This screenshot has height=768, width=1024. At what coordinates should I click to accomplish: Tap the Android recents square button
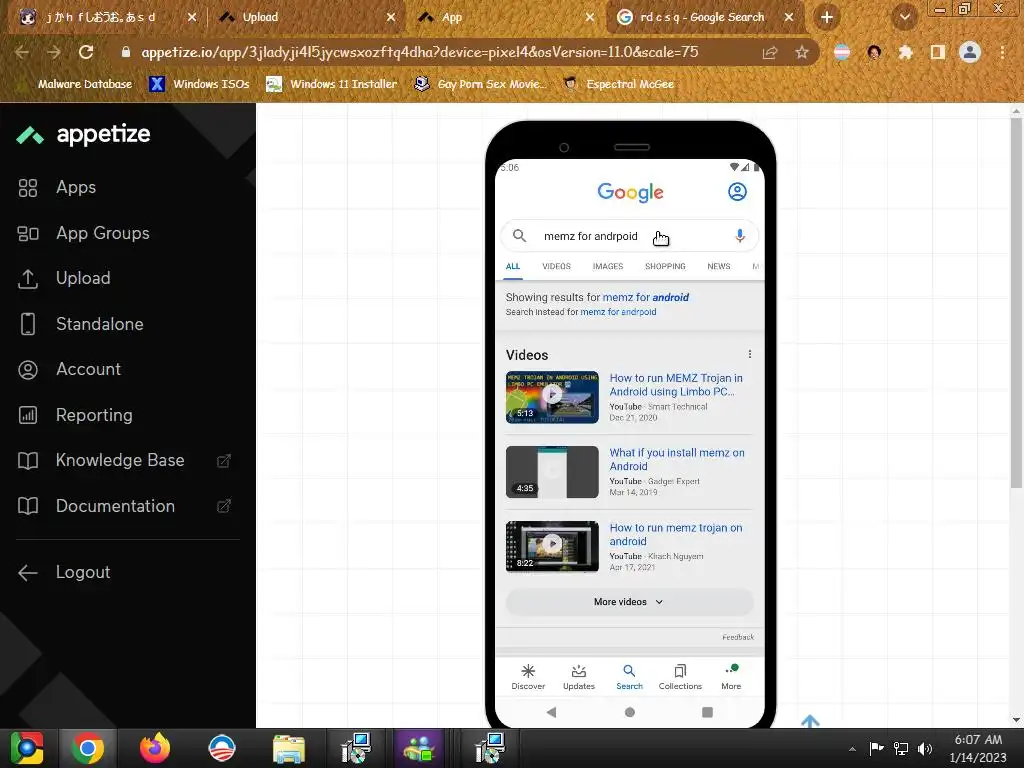pos(707,712)
